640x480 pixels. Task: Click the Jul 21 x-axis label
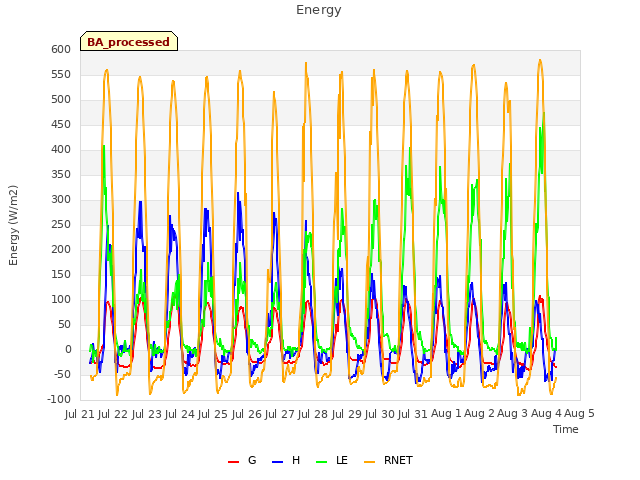[x=80, y=414]
